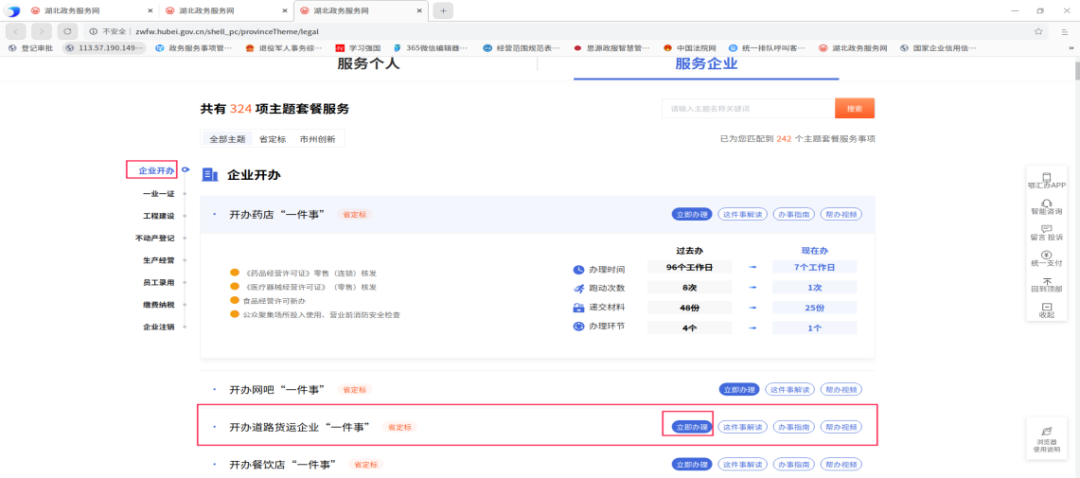Screen dimensions: 1080x478
Task: Click 办事指南 for 开办药店
Action: point(793,214)
